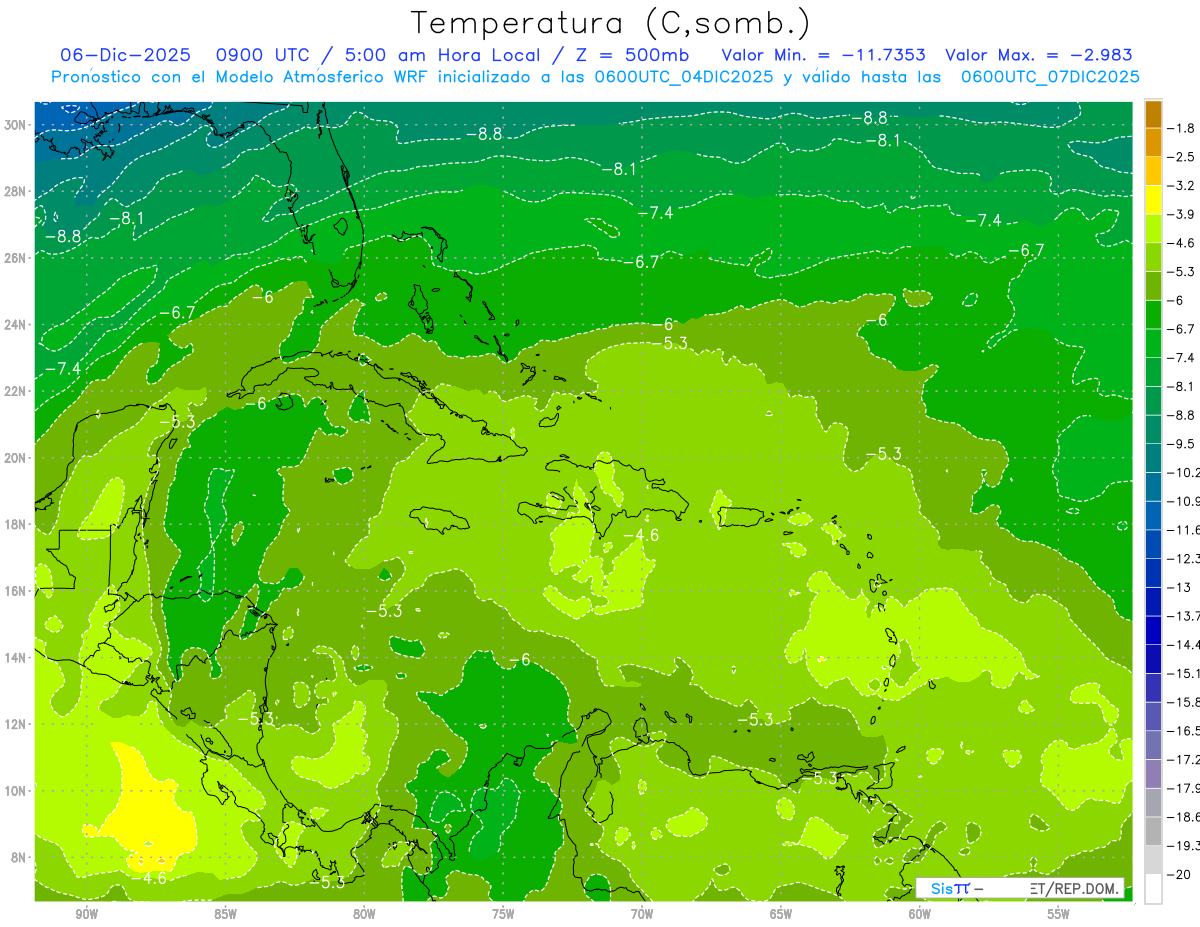Screen dimensions: 1200x927
Task: Click the '-17.9' colorbar label
Action: (1185, 788)
